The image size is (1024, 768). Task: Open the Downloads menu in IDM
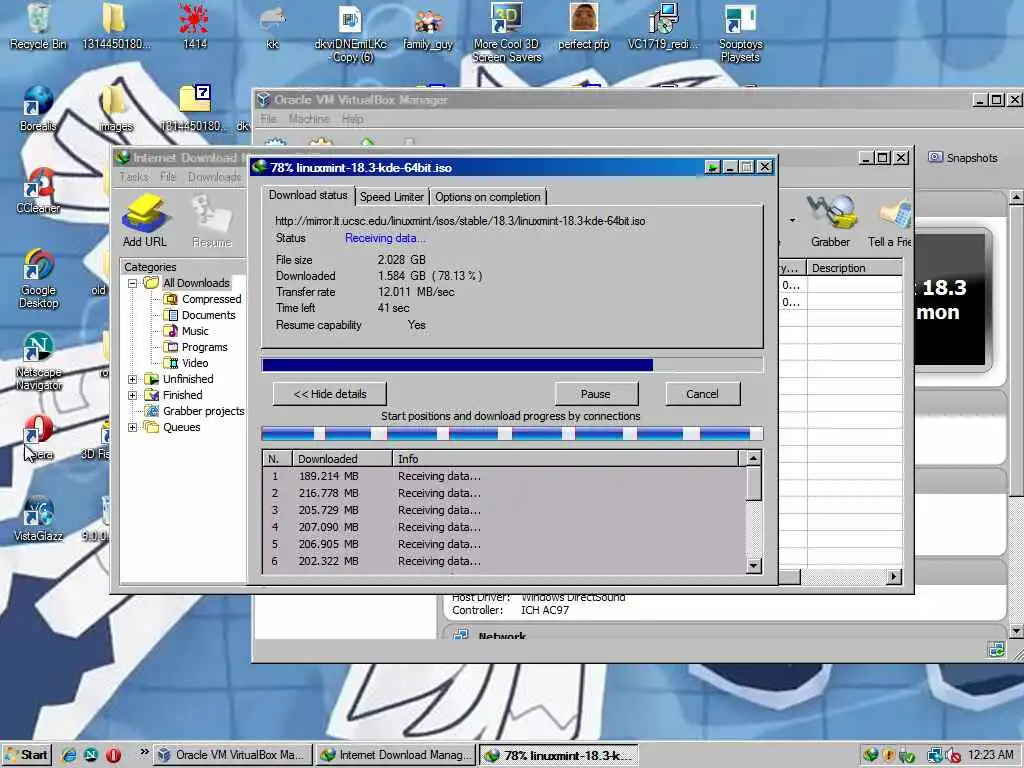click(214, 177)
